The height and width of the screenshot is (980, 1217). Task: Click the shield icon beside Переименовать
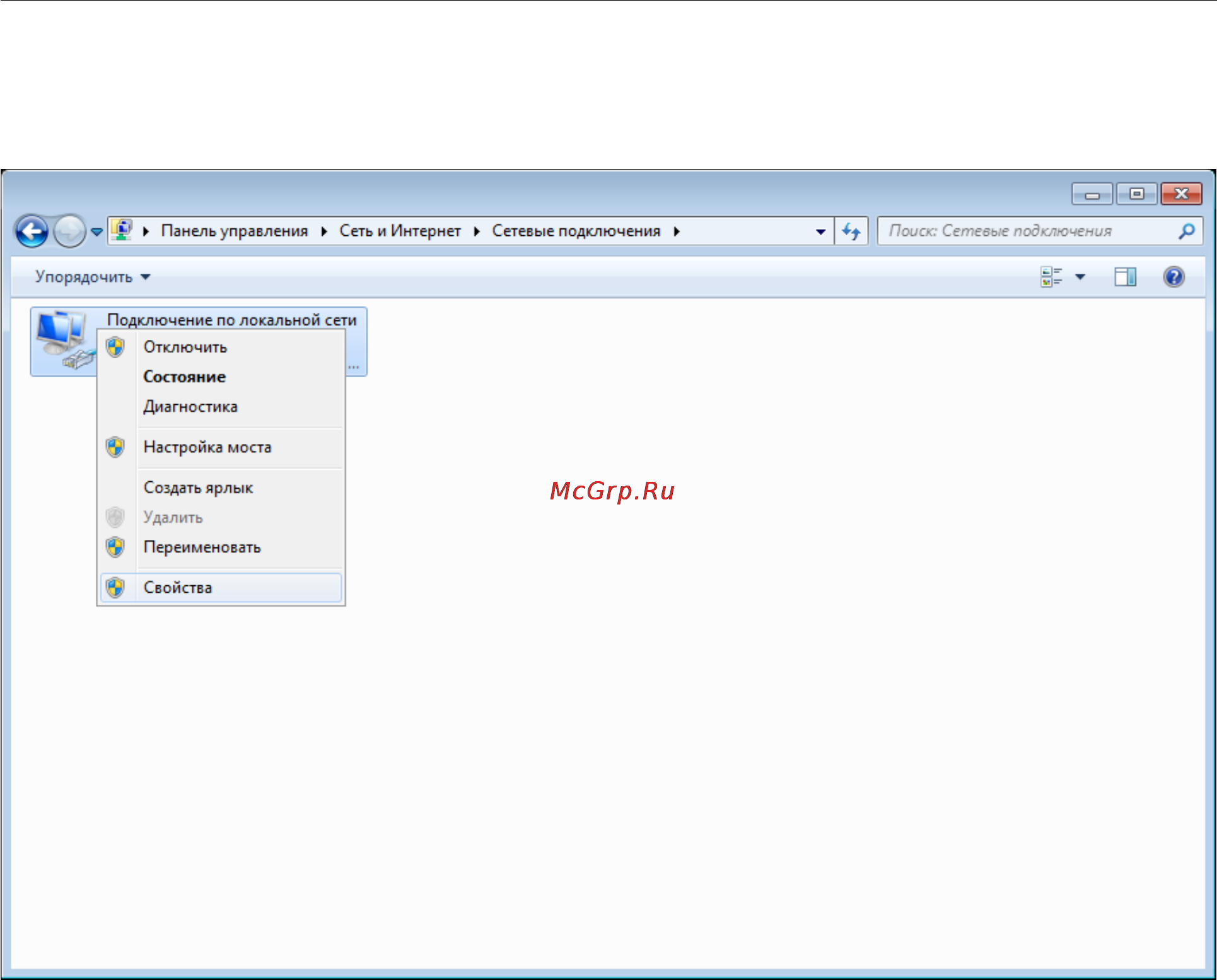point(115,547)
